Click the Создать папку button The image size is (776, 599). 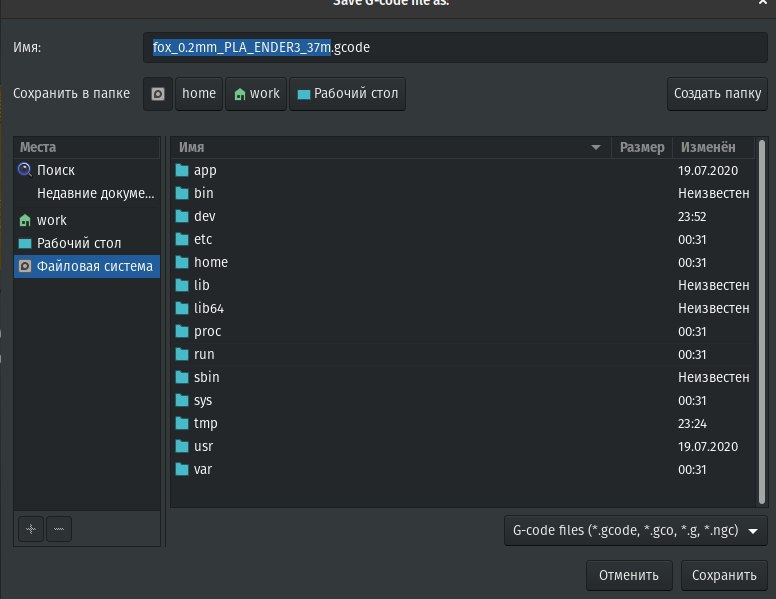(x=717, y=94)
